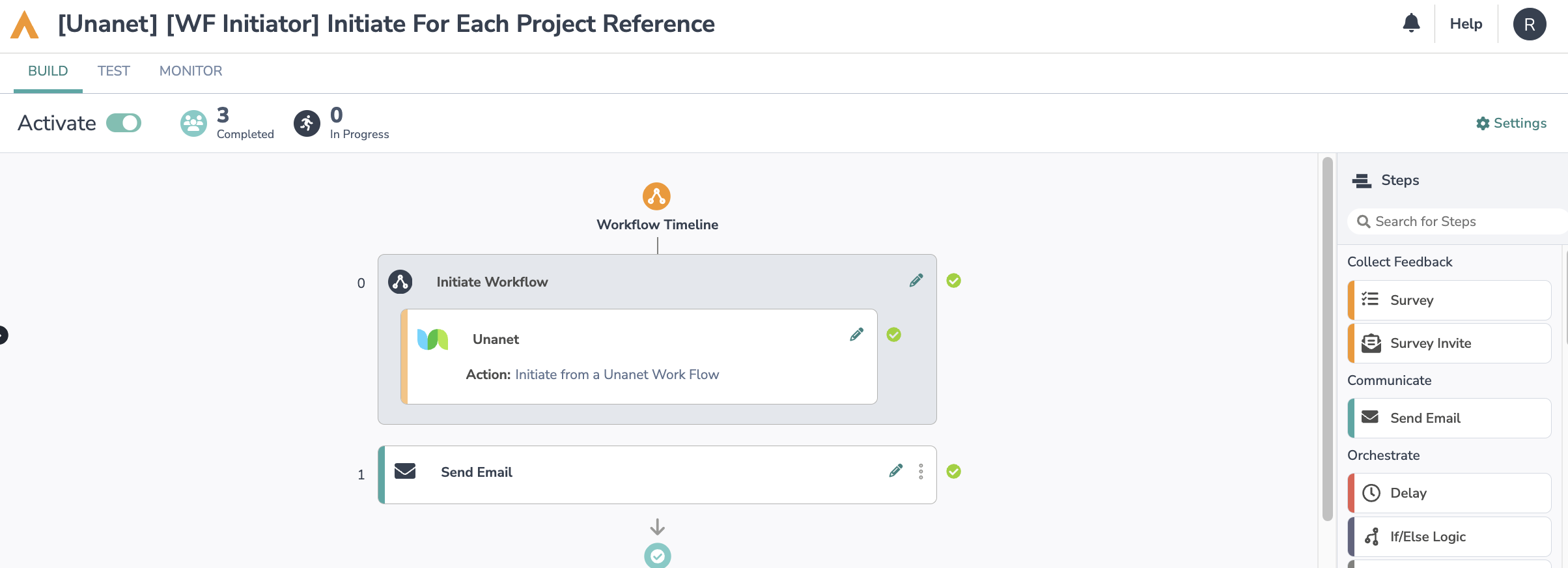Select the If/Else Logic step
1568x568 pixels.
point(1449,537)
